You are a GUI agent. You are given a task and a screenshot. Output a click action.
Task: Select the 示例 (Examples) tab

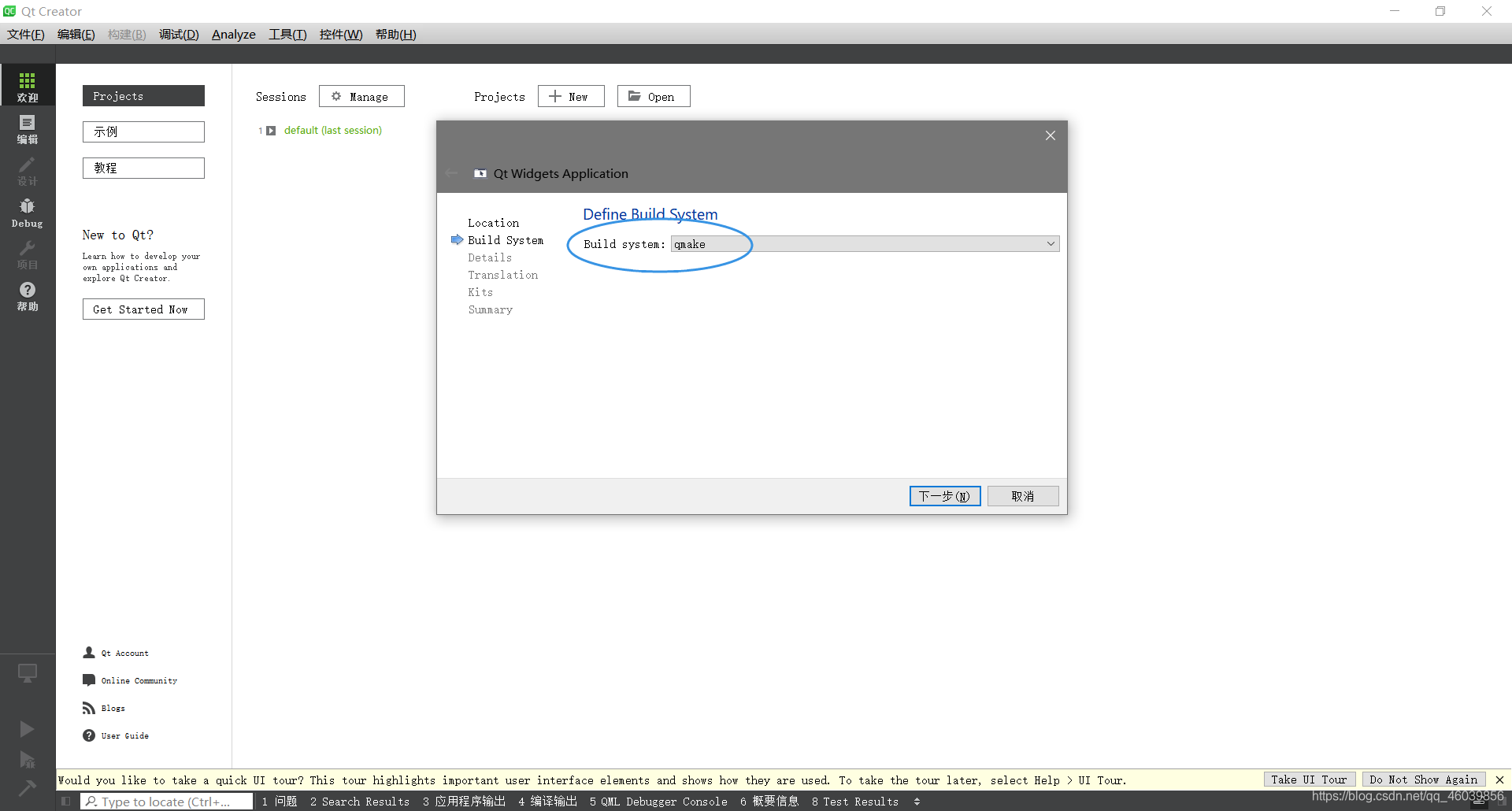tap(143, 131)
